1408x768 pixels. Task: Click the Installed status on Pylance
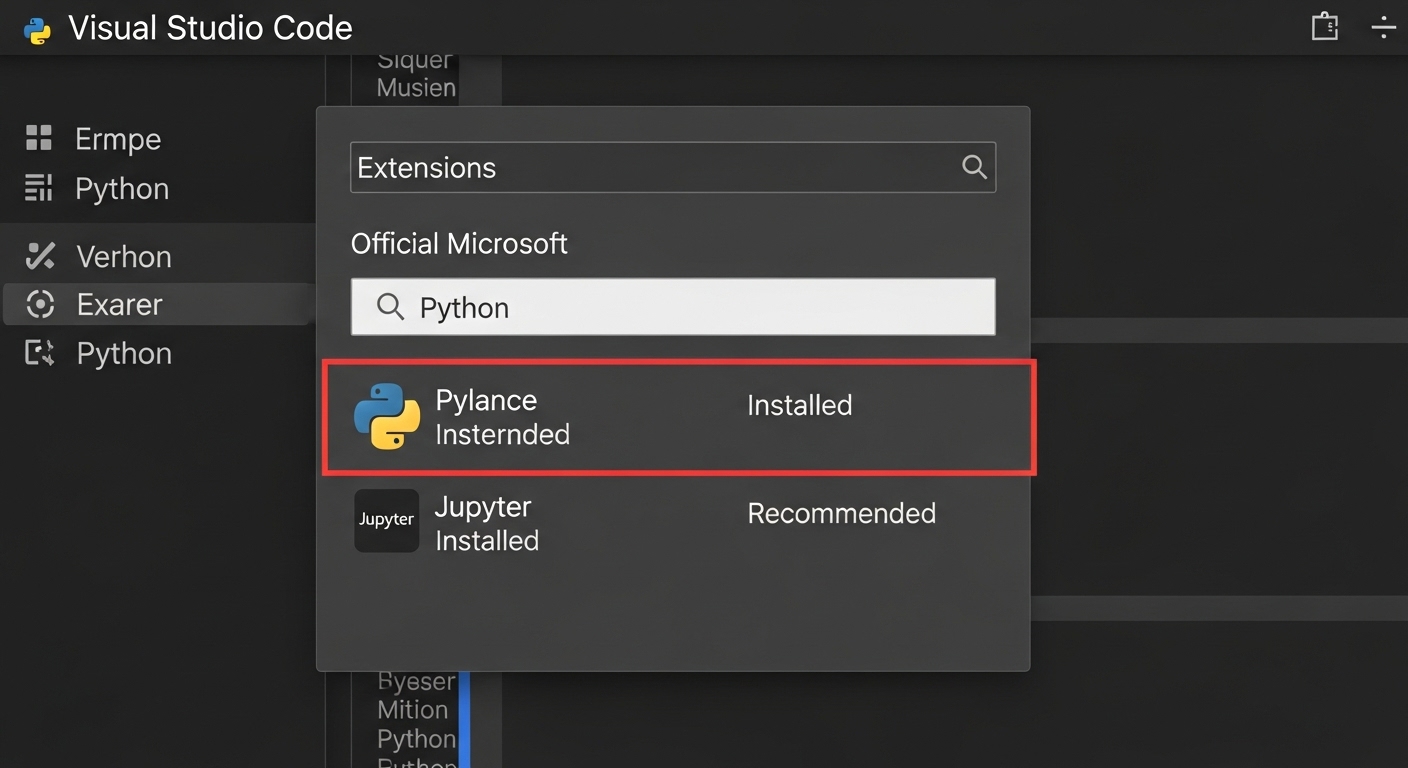click(799, 405)
